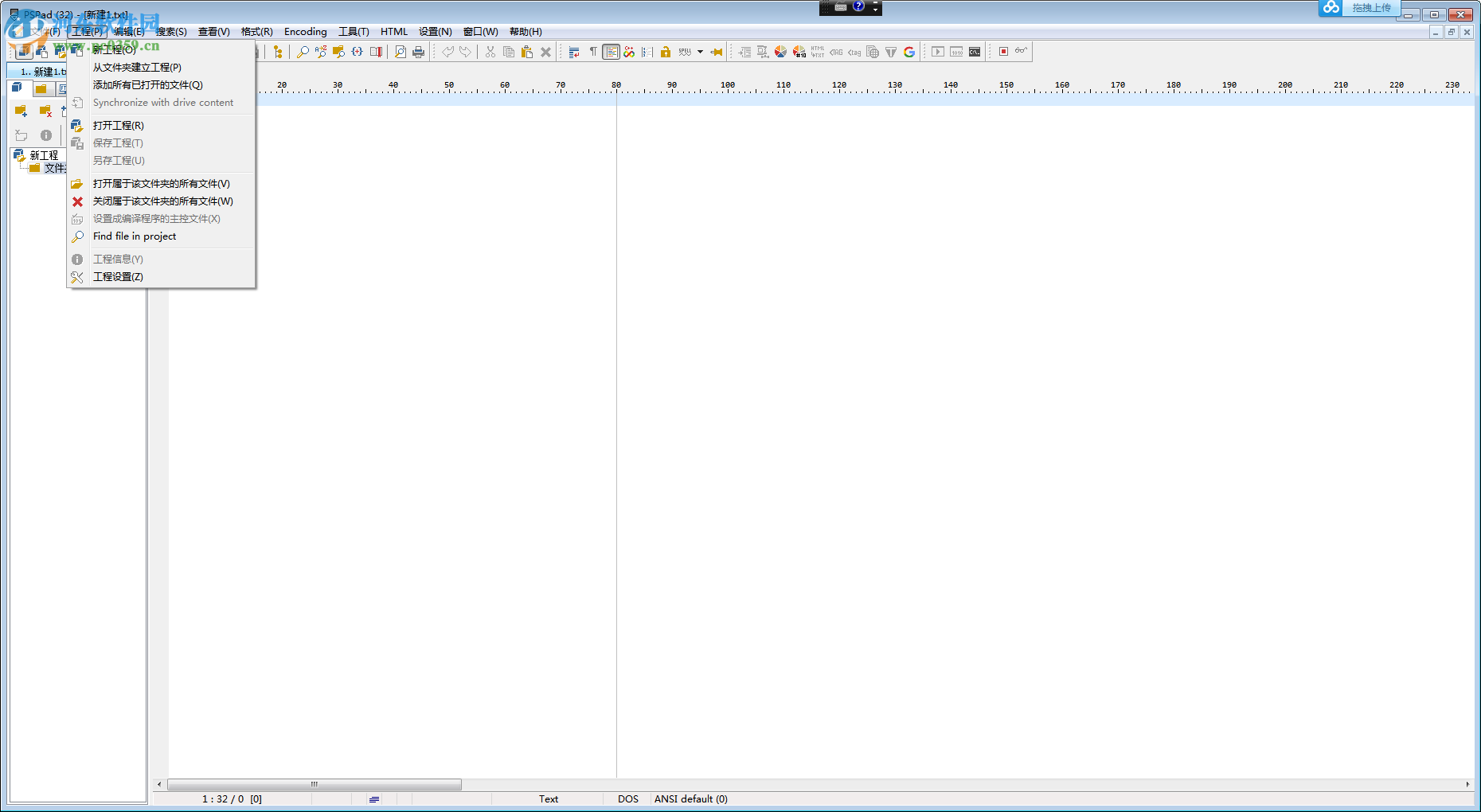Choose 新工程(O) from the menu

pyautogui.click(x=161, y=50)
